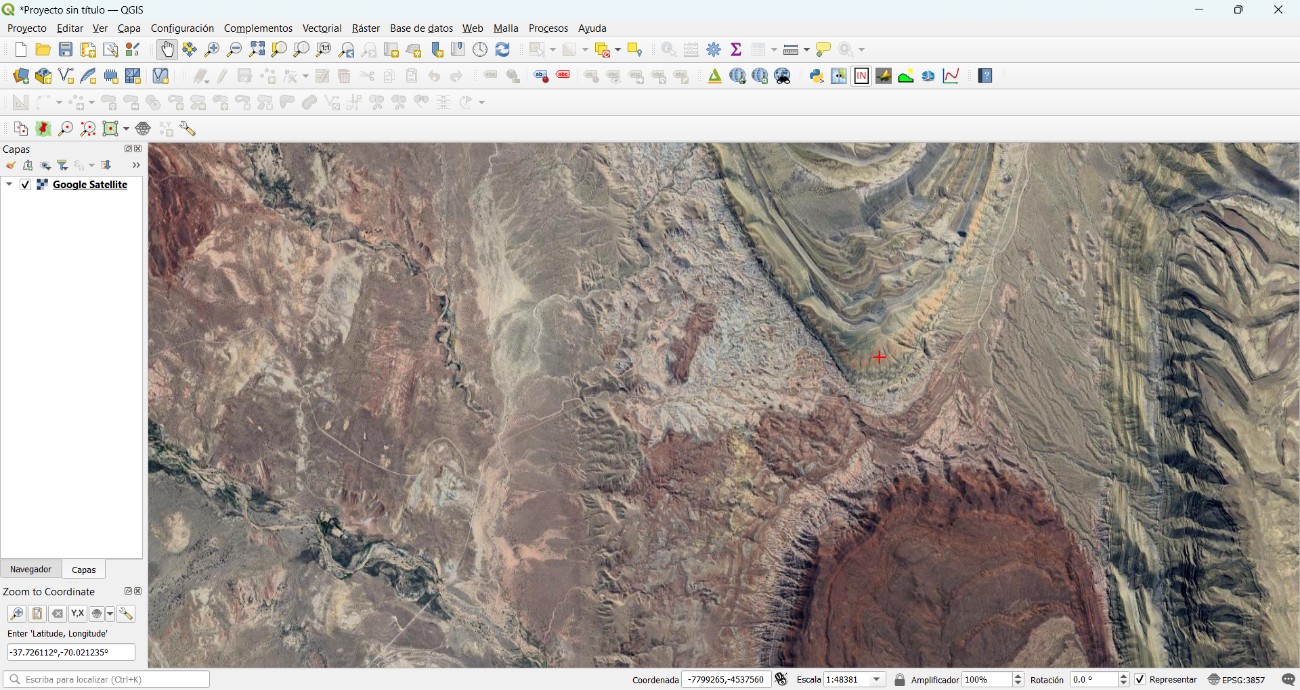Click the wrench settings icon in lower toolbar
The image size is (1300, 690).
[188, 129]
